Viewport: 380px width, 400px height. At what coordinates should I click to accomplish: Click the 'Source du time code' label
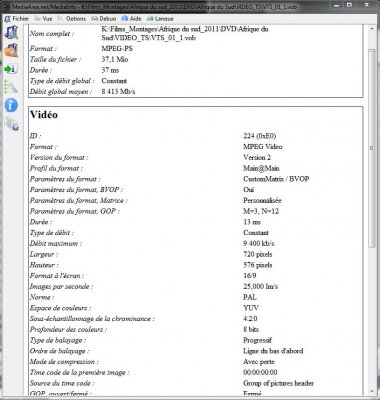(62, 383)
